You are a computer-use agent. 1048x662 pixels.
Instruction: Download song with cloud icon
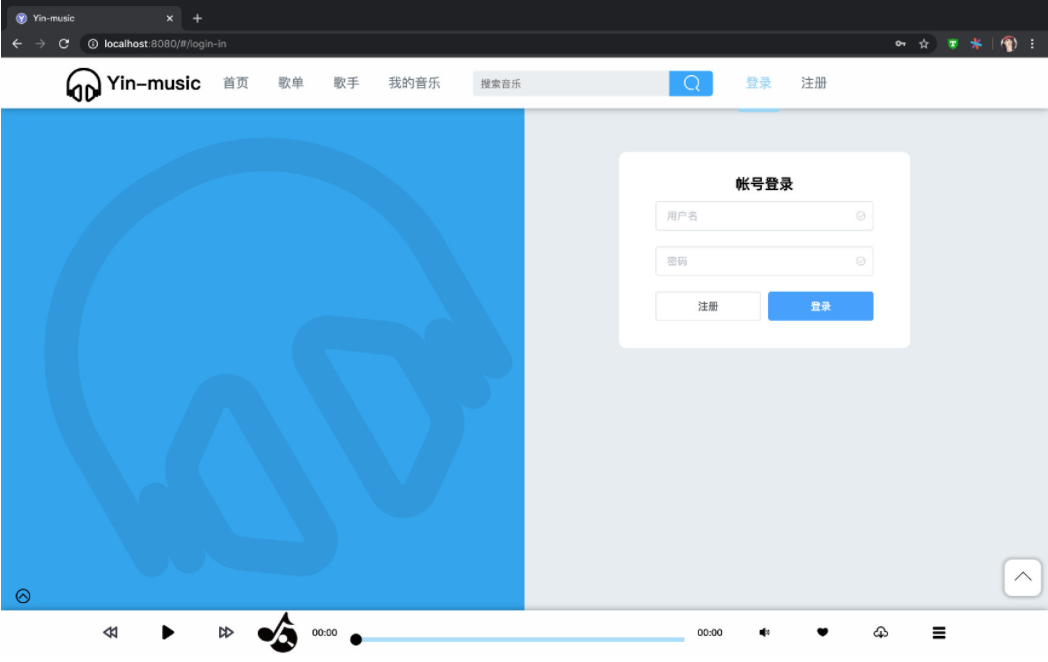881,632
